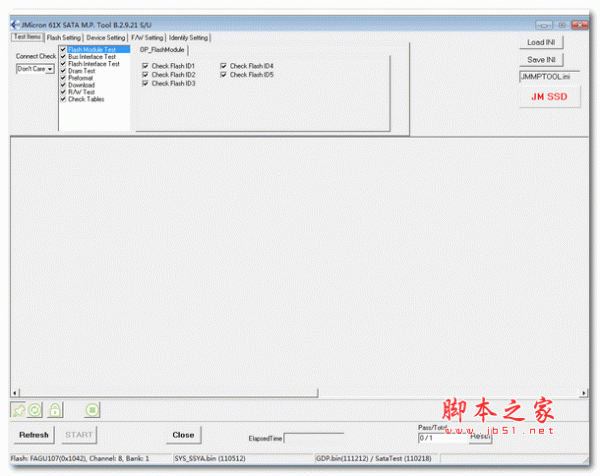This screenshot has width=600, height=476.
Task: Close the window with the red X
Action: (580, 25)
